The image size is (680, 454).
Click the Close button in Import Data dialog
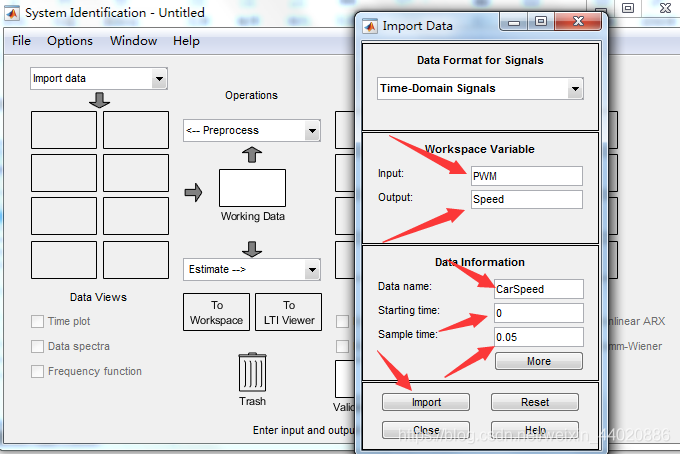(x=426, y=430)
